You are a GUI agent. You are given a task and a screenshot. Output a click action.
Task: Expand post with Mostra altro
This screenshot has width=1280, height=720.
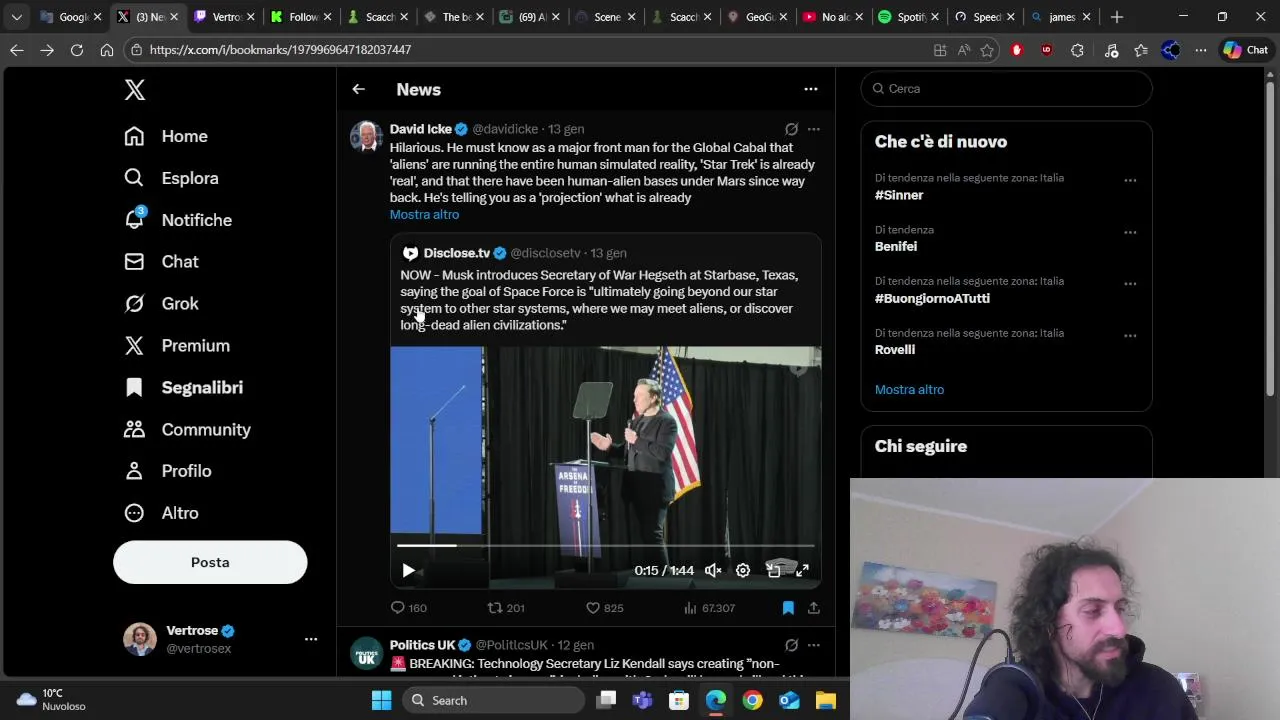424,215
